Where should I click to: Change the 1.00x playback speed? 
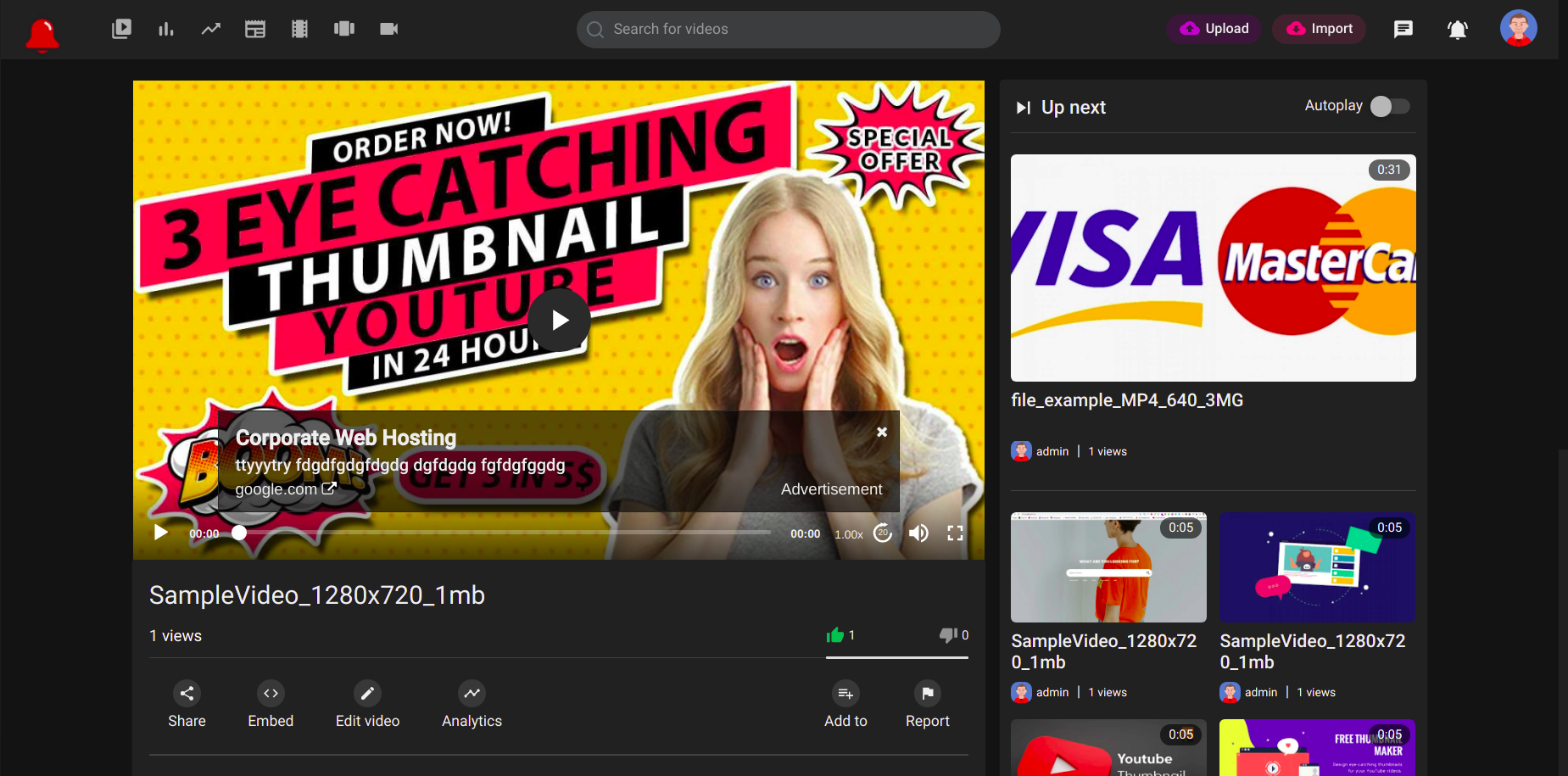[849, 534]
